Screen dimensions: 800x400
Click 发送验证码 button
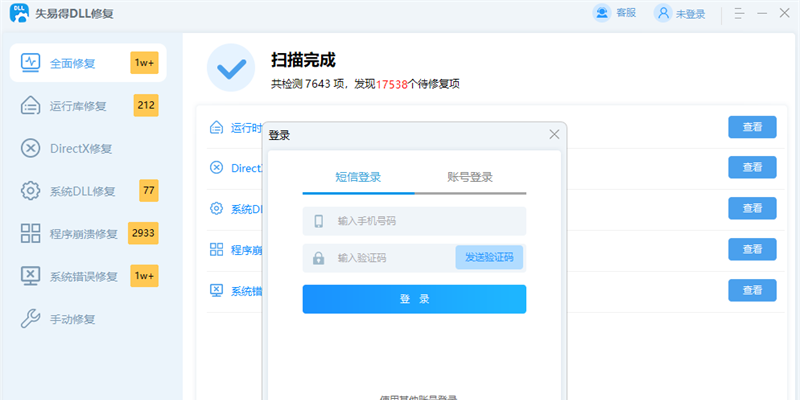coord(489,257)
